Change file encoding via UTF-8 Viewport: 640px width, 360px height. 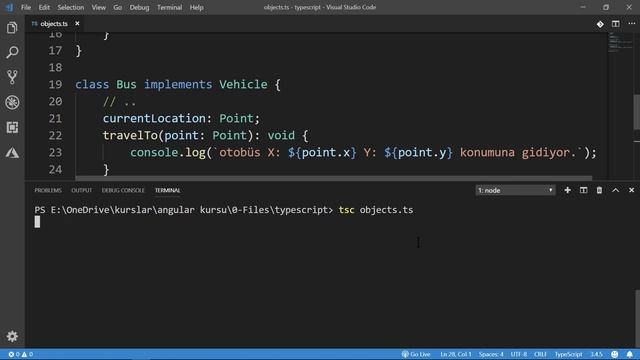[519, 354]
